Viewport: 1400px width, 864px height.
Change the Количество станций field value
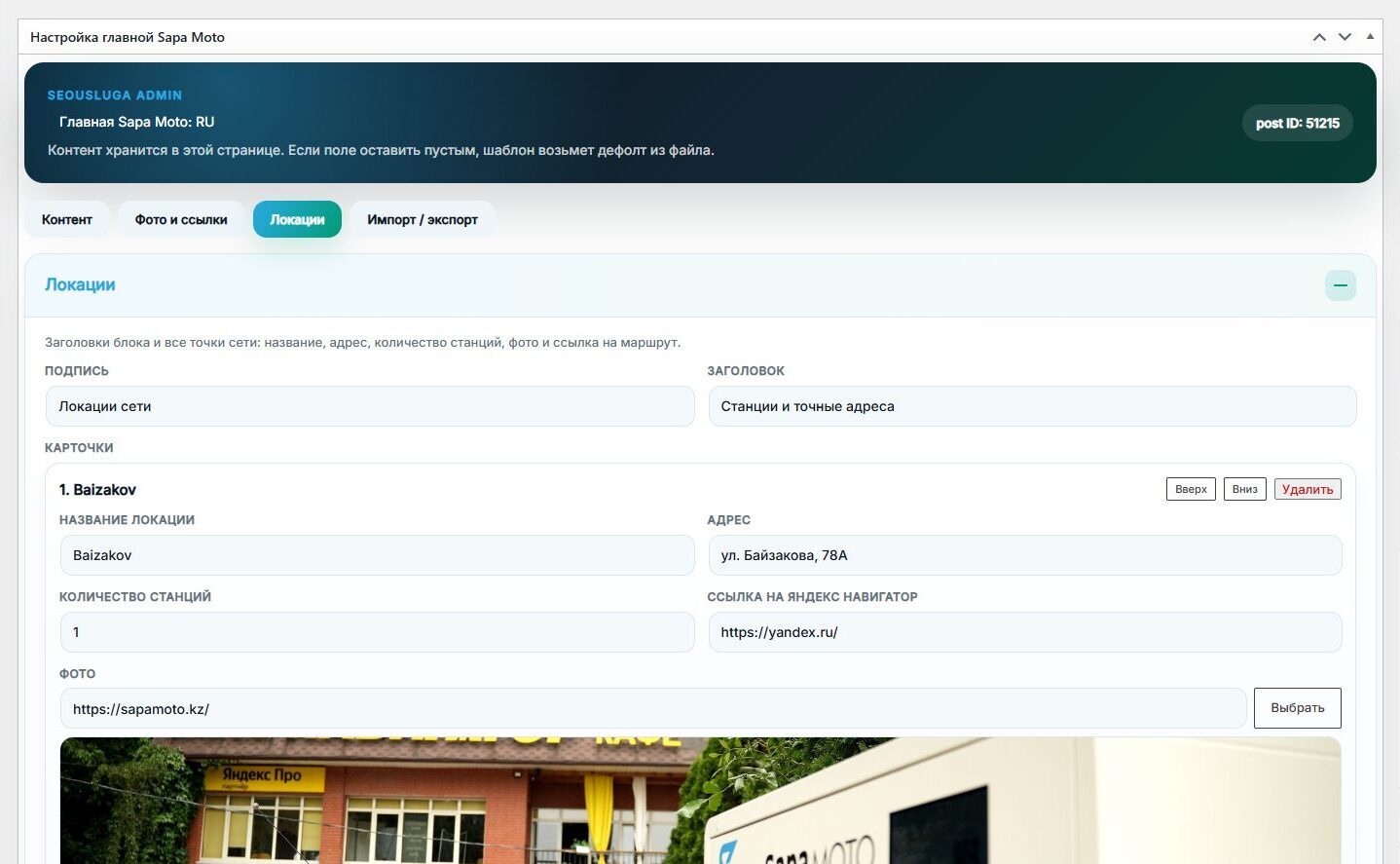point(377,632)
